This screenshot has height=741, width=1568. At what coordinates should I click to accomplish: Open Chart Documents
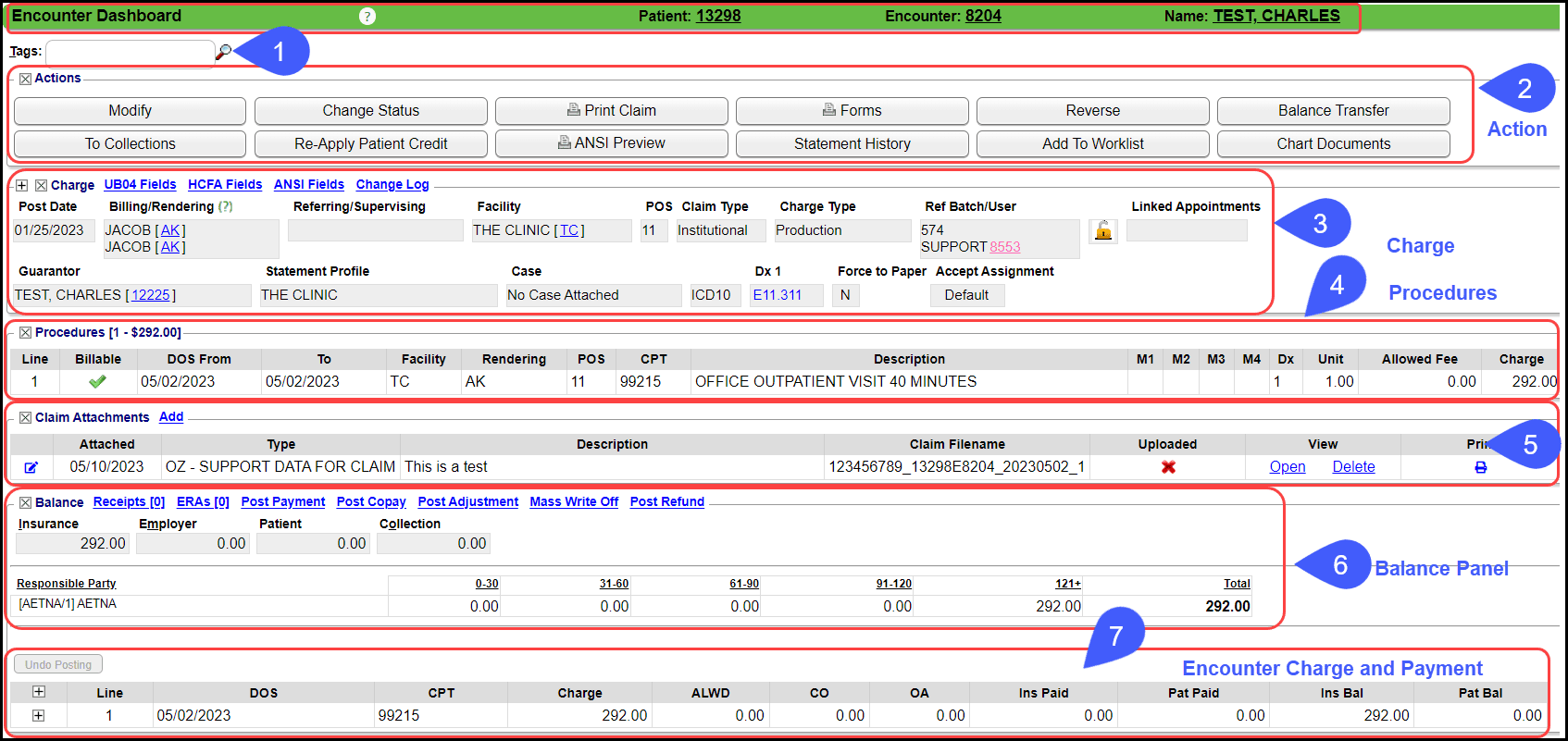click(x=1333, y=143)
